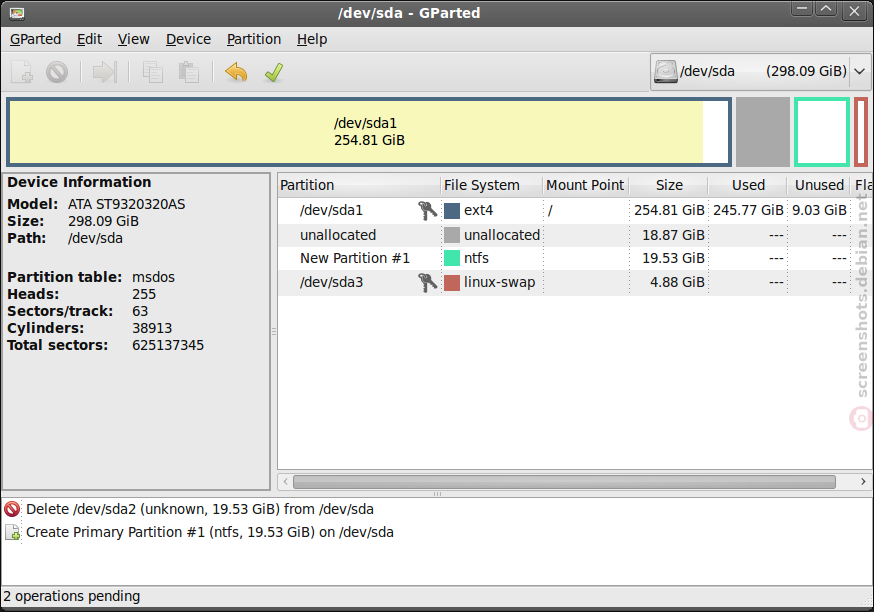Open the Partition menu

coord(254,39)
